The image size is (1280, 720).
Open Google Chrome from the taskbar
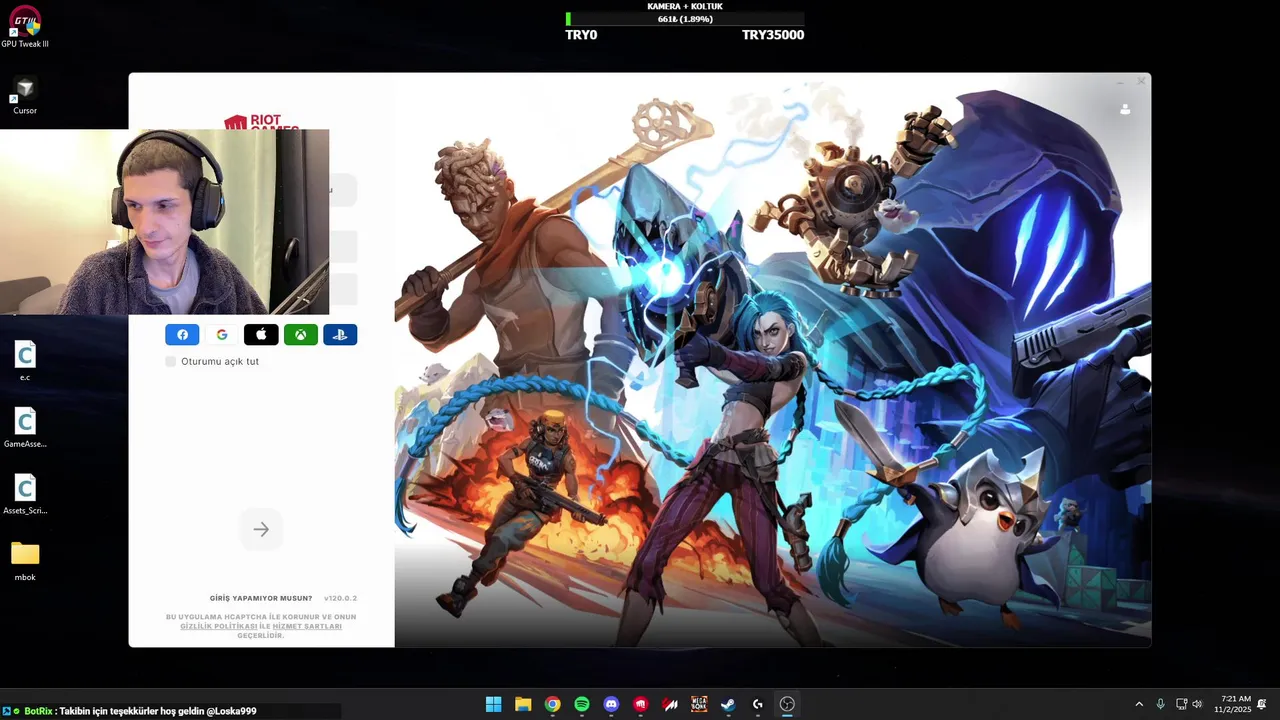(552, 704)
